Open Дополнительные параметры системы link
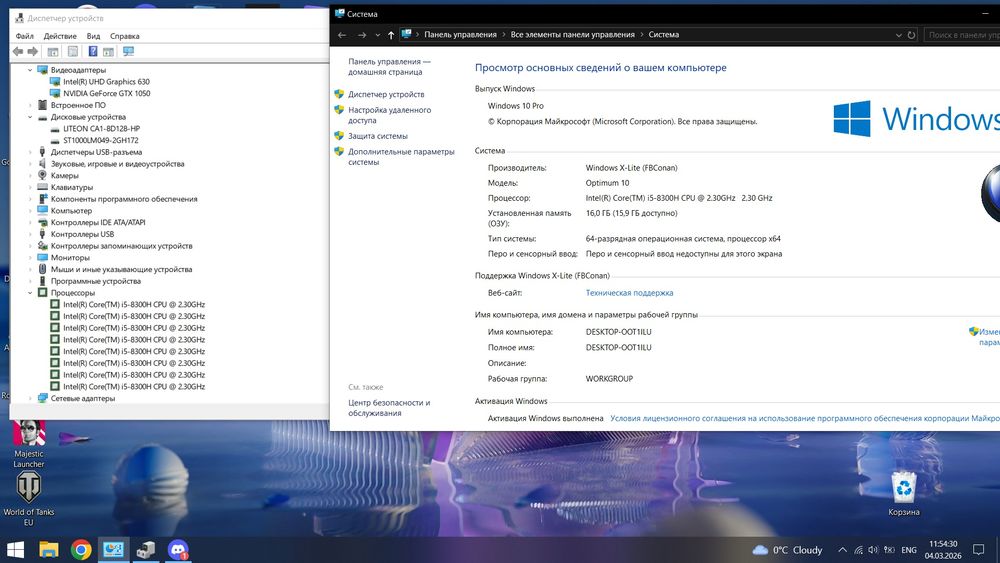The width and height of the screenshot is (1000, 563). (401, 157)
